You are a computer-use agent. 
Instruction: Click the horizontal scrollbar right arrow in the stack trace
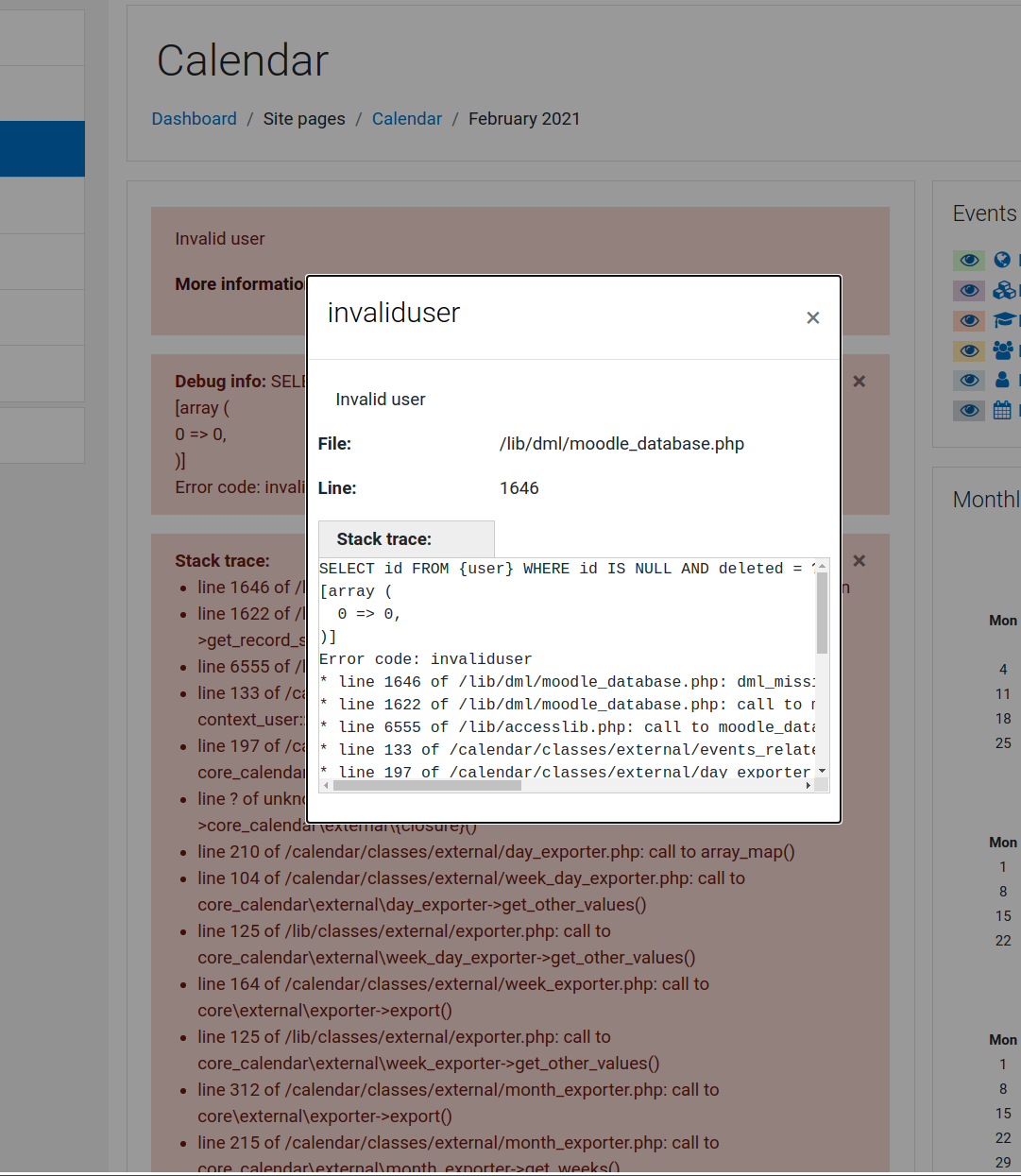(808, 785)
